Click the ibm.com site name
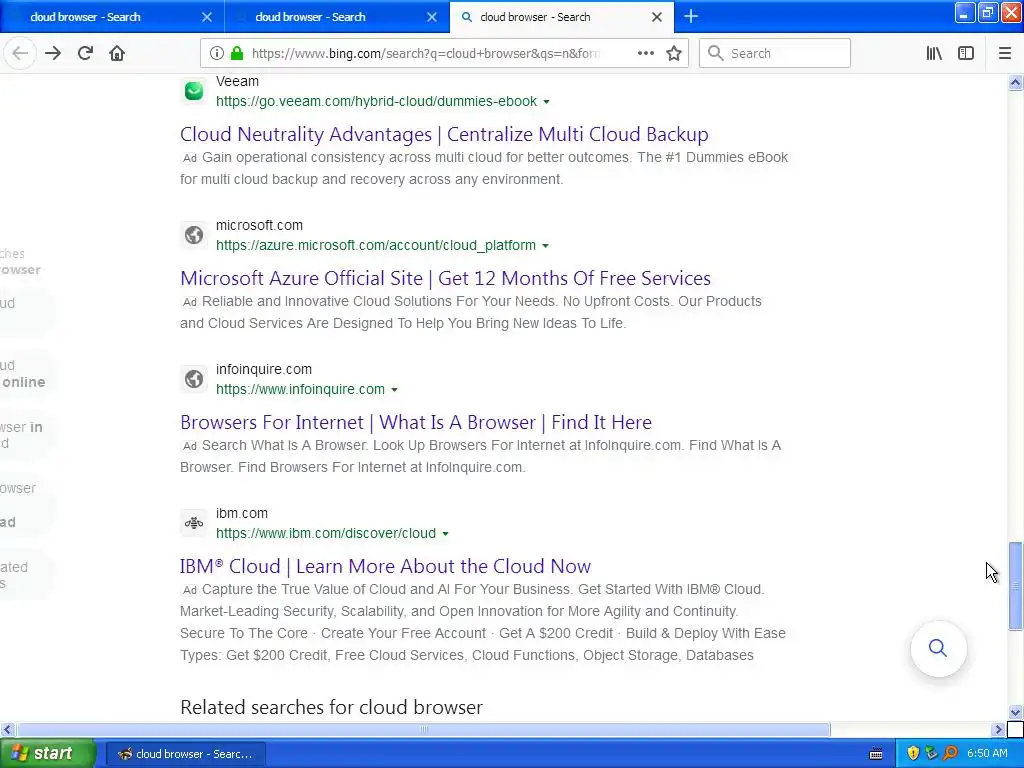This screenshot has height=768, width=1024. (242, 513)
